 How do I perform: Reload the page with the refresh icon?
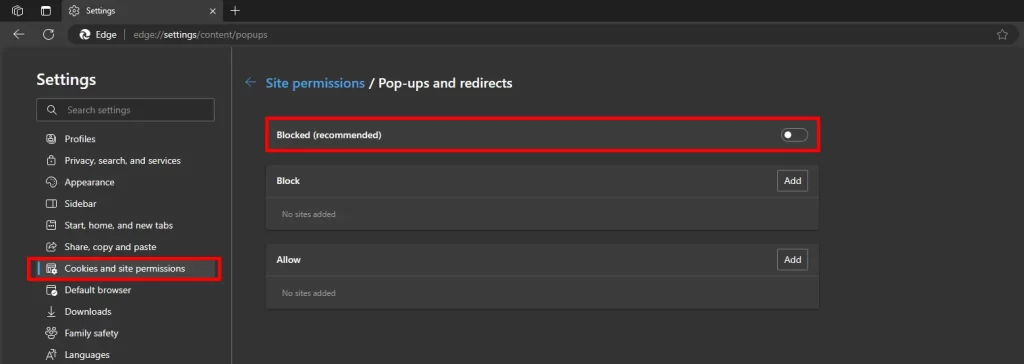pos(48,35)
